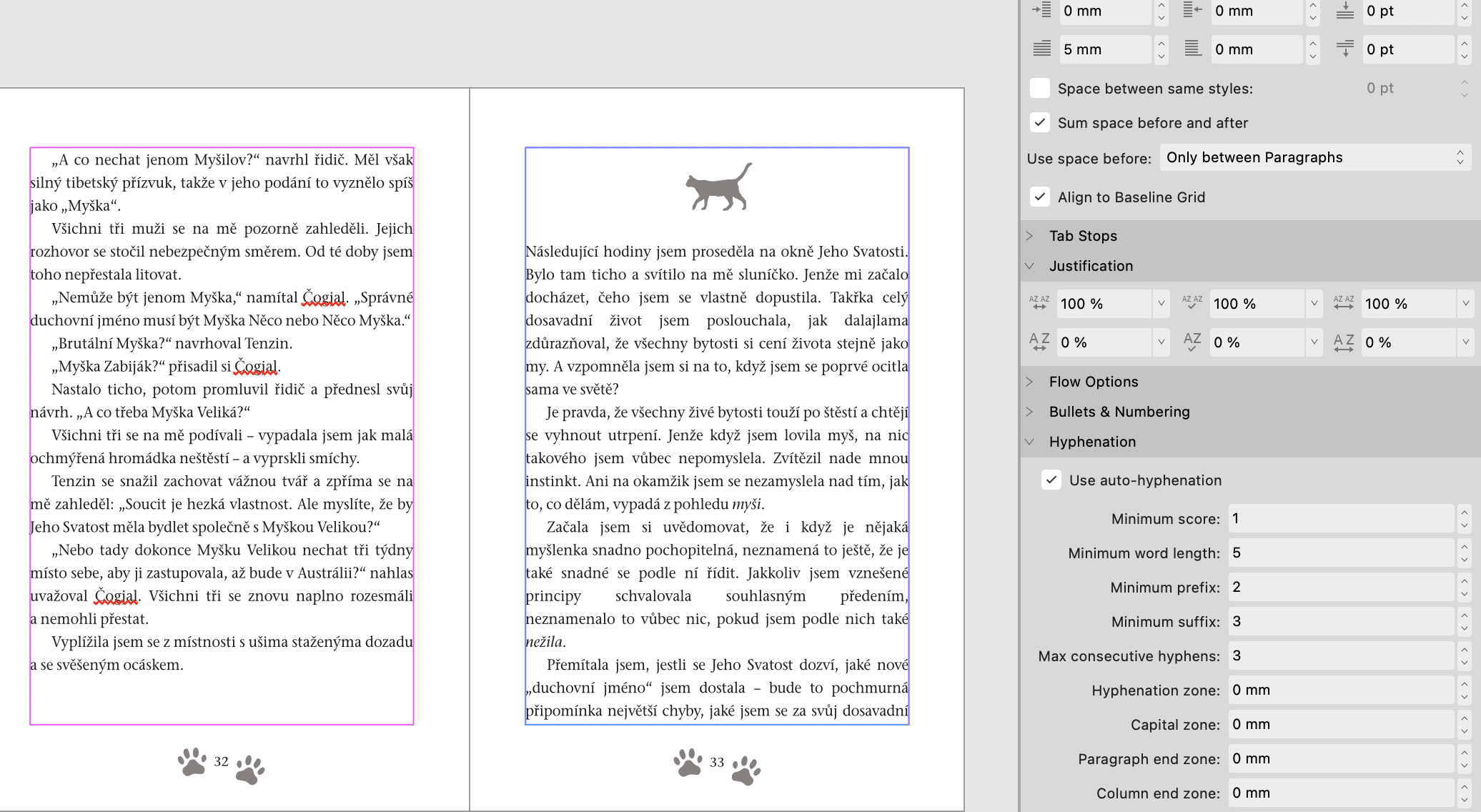This screenshot has width=1481, height=812.
Task: Click the 5 mm left indent field
Action: click(1104, 49)
